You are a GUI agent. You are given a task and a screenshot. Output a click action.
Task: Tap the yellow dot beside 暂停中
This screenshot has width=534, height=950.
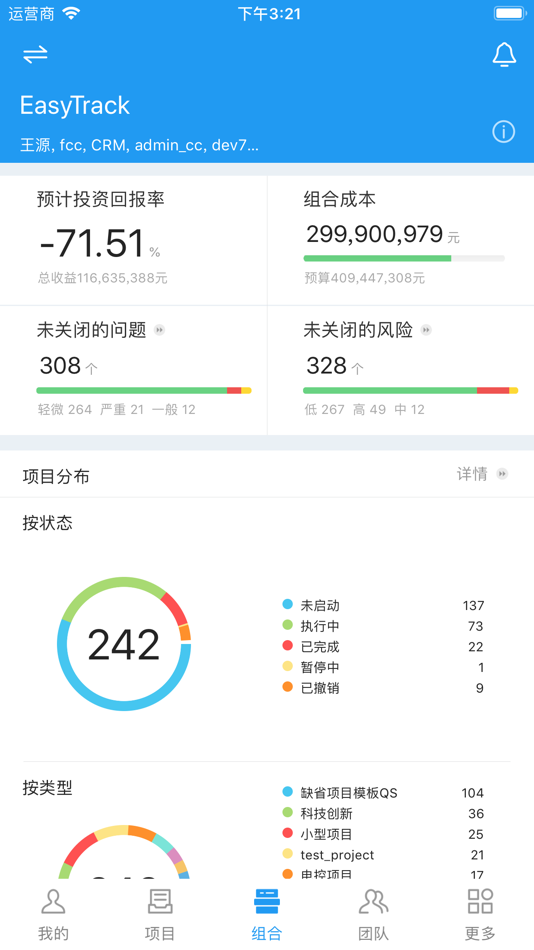(x=288, y=666)
